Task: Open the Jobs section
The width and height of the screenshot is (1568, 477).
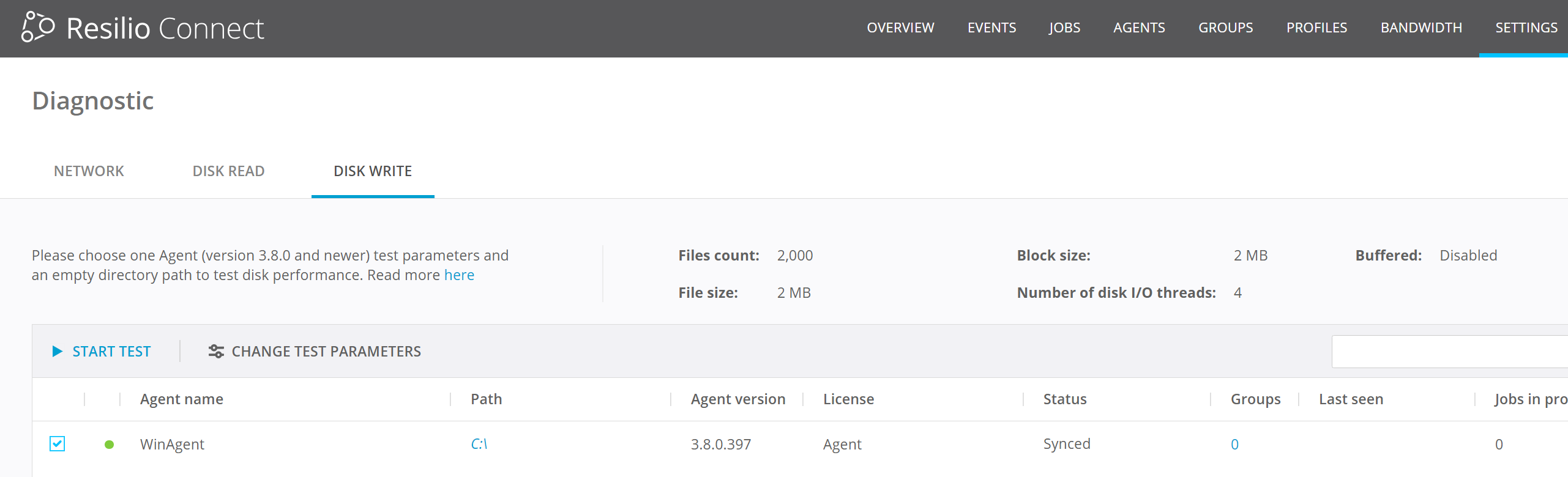Action: coord(1064,28)
